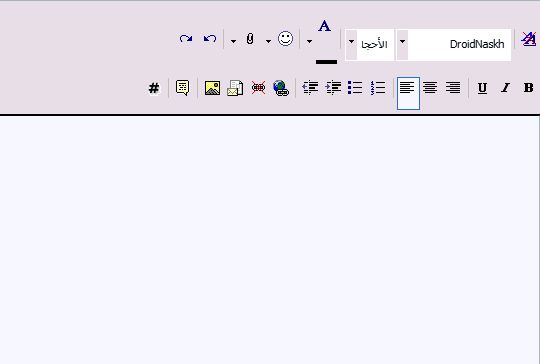Expand the DroidNaskh font dropdown arrow
Screen dimensions: 540x364
(402, 42)
